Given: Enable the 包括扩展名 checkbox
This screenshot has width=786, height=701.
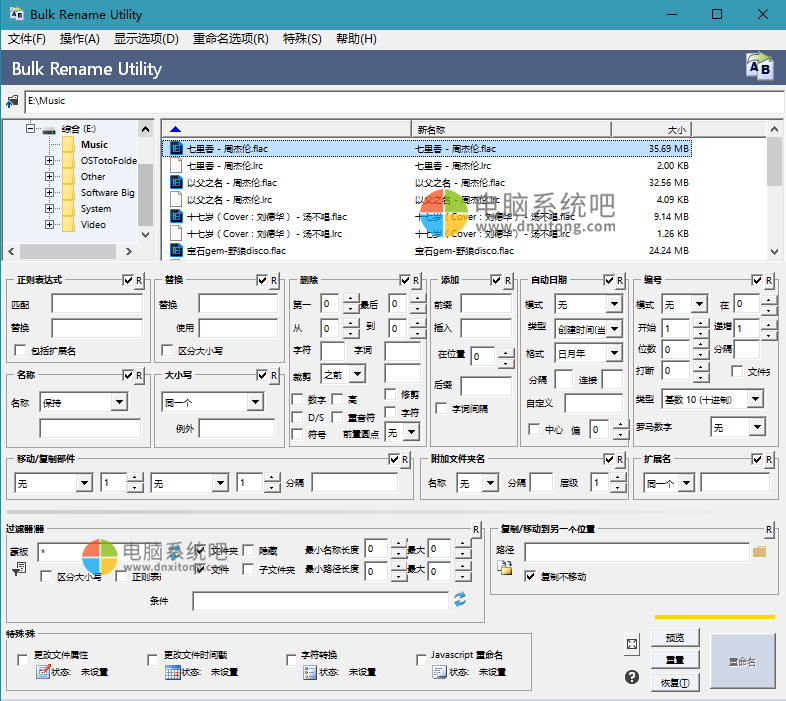Looking at the screenshot, I should (x=21, y=351).
